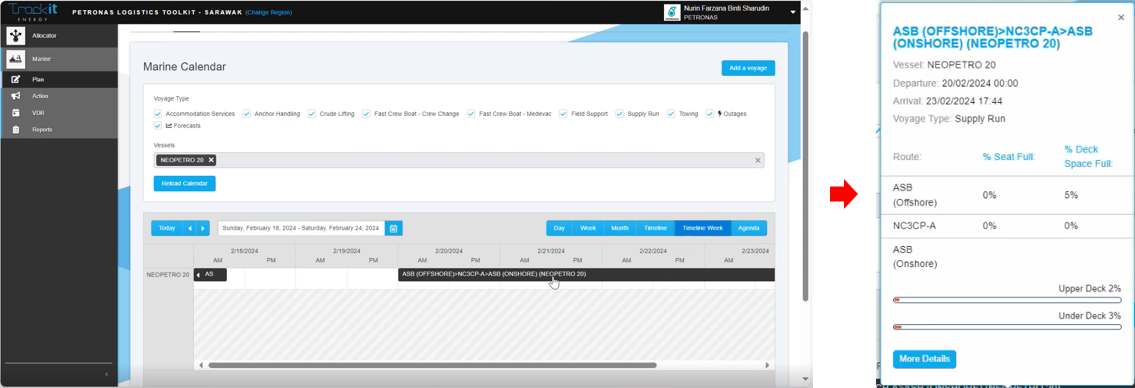Click the Upper Deck 2% progress bar
1135x388 pixels.
point(1007,300)
